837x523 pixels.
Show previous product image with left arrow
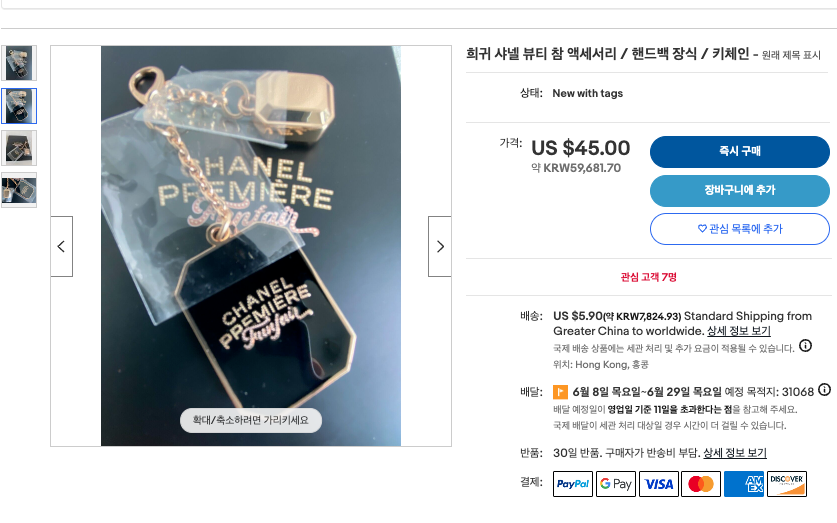click(61, 246)
